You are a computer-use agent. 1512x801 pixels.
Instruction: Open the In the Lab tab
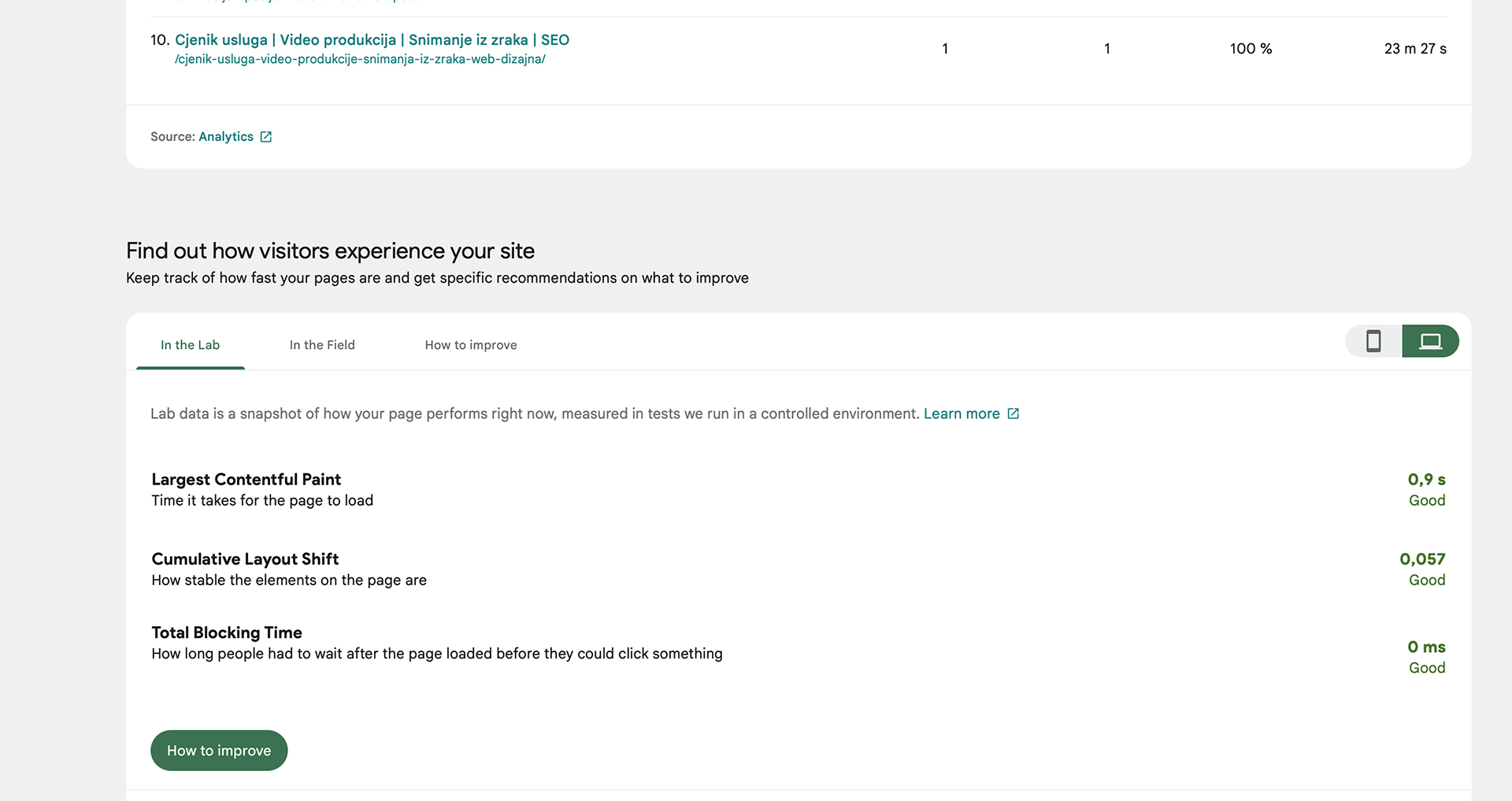(190, 345)
